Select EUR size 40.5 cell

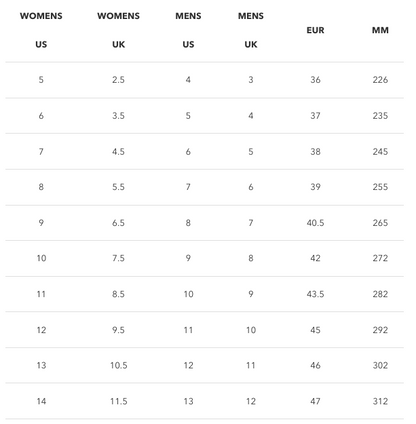315,223
